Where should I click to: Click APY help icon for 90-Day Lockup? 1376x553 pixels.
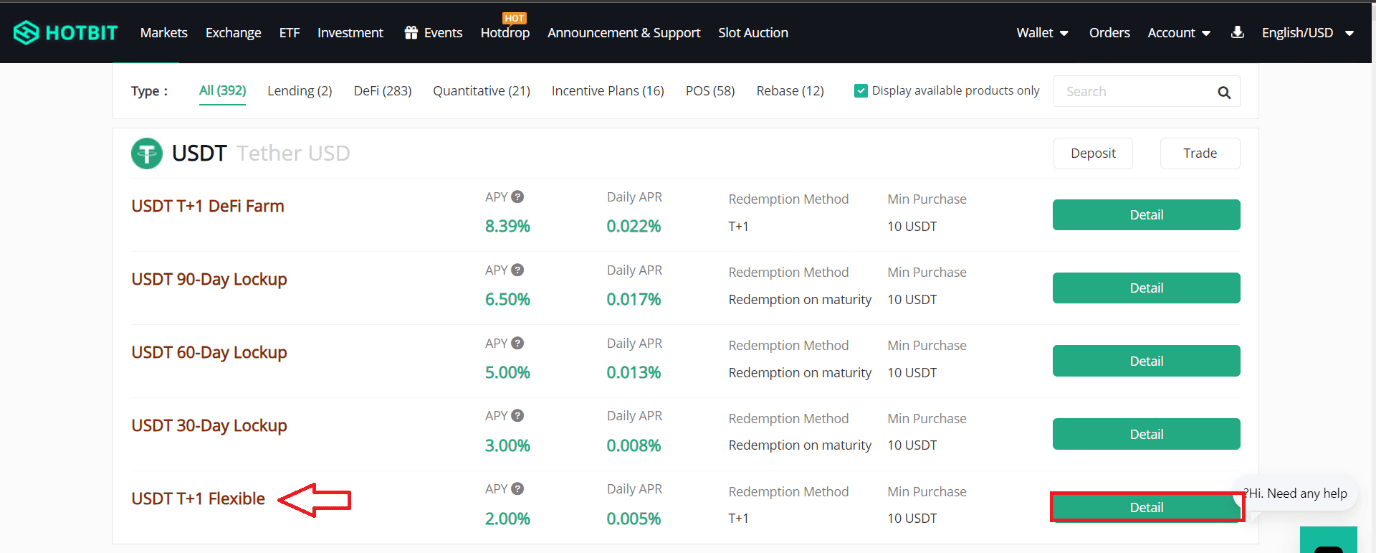pyautogui.click(x=518, y=270)
